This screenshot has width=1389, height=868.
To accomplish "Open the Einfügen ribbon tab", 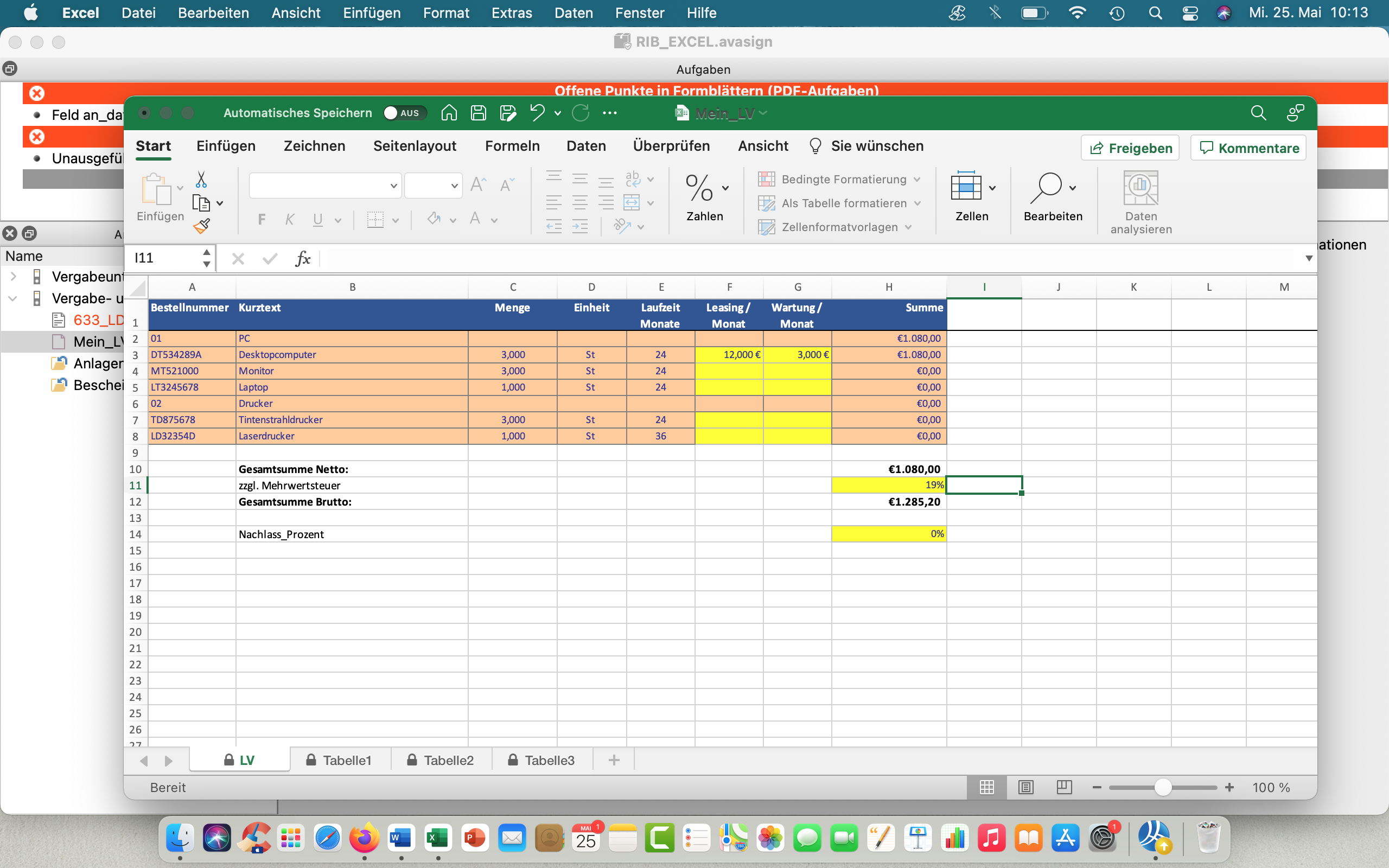I will pos(226,146).
